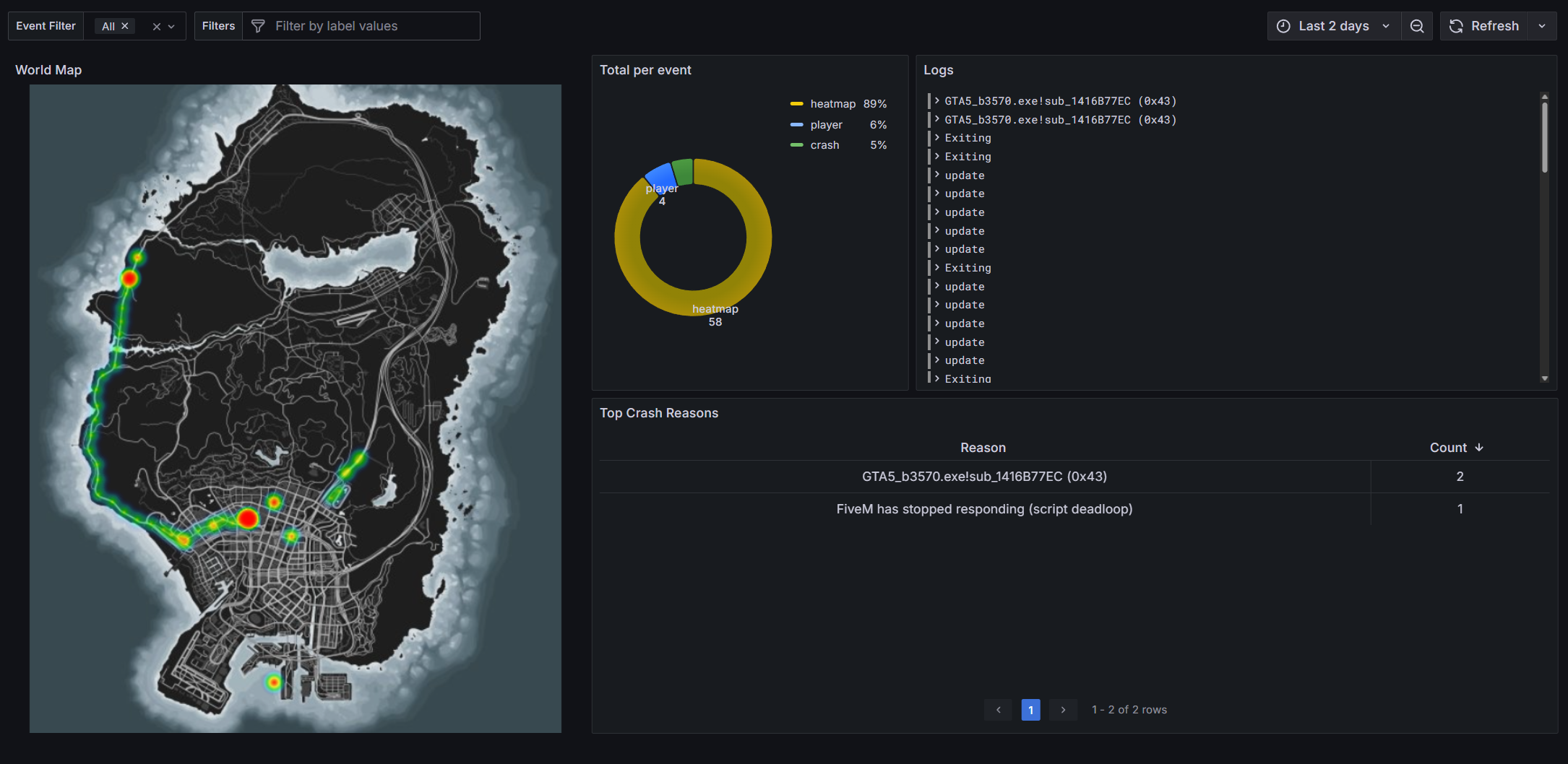This screenshot has height=764, width=1568.
Task: Click the 1 - 2 of 2 rows text
Action: tap(1129, 710)
